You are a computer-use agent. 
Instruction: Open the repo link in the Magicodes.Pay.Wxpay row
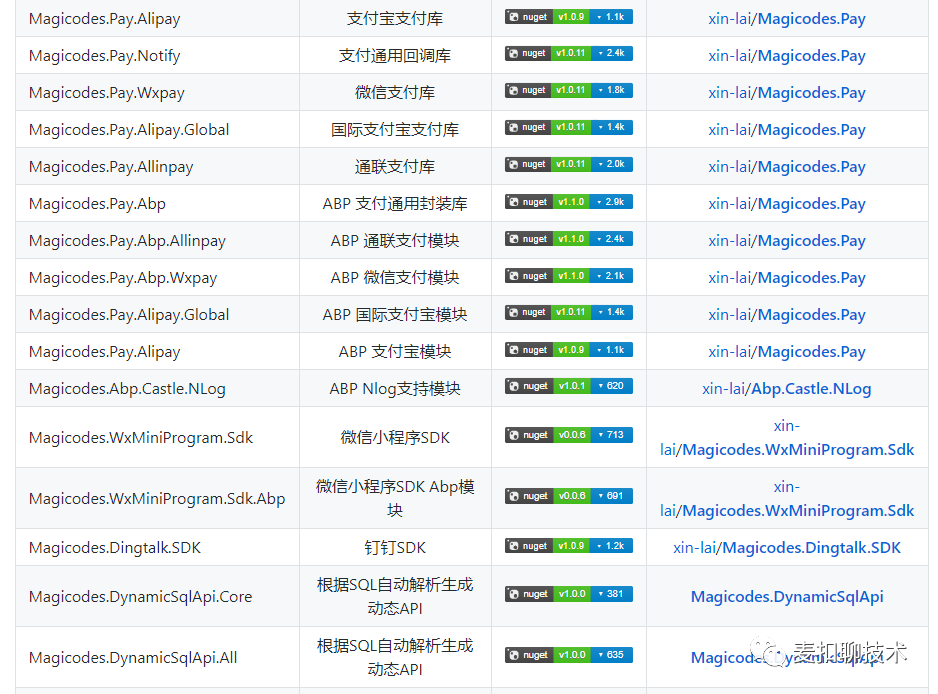click(x=787, y=93)
